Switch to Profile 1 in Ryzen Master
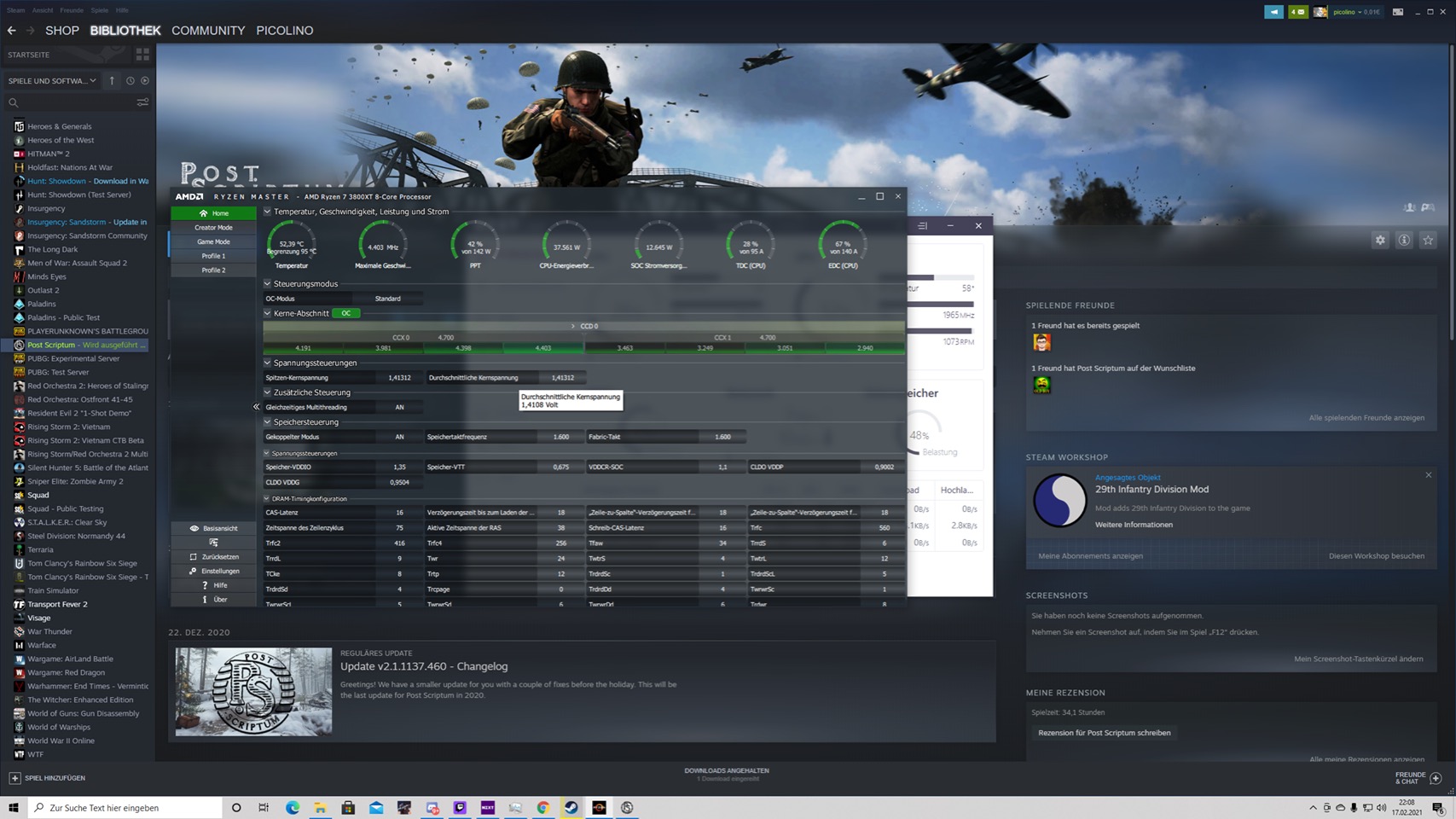The image size is (1456, 819). (213, 256)
